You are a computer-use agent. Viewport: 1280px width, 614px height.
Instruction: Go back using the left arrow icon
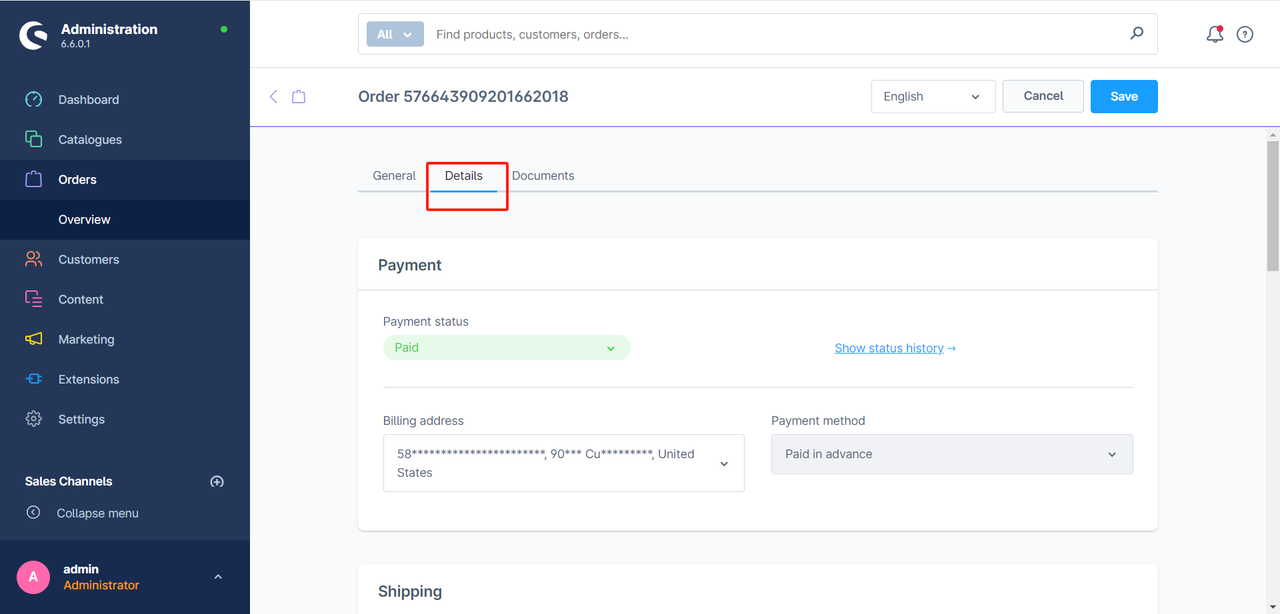(274, 97)
